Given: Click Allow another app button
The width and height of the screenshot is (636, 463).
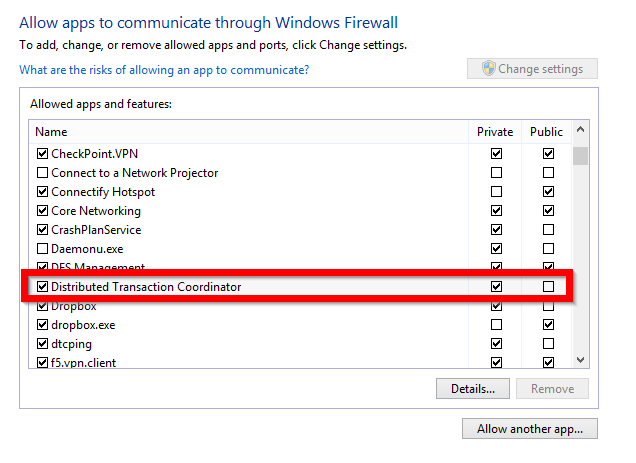Looking at the screenshot, I should tap(530, 429).
